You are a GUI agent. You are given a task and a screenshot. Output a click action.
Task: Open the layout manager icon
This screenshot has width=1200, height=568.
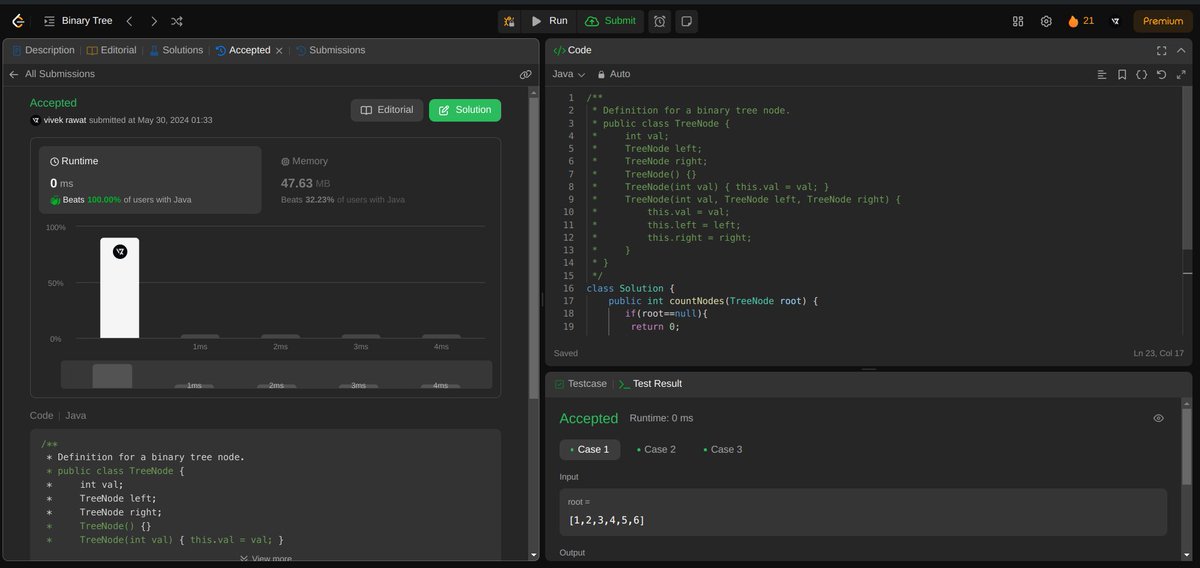(x=1018, y=20)
